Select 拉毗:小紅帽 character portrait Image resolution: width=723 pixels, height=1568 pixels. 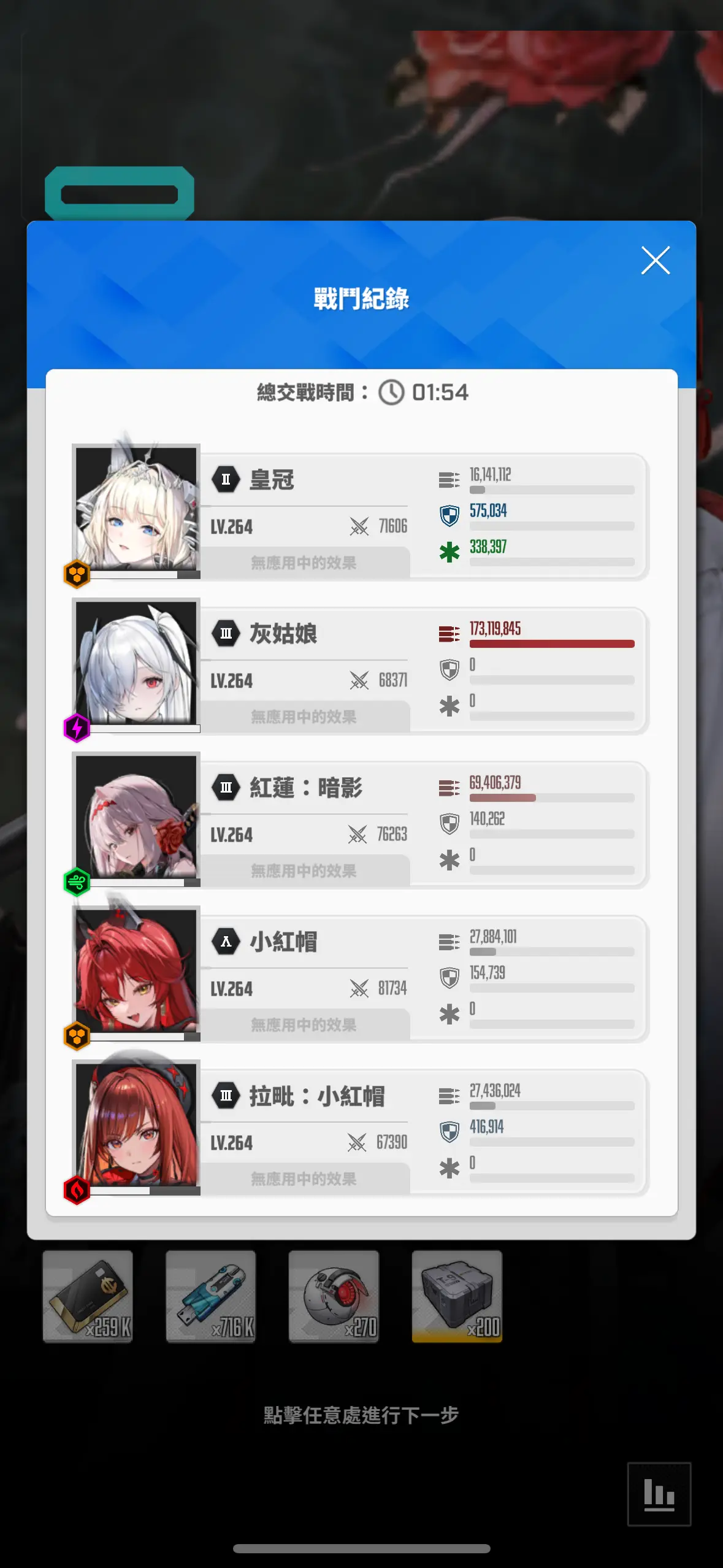[x=136, y=1124]
